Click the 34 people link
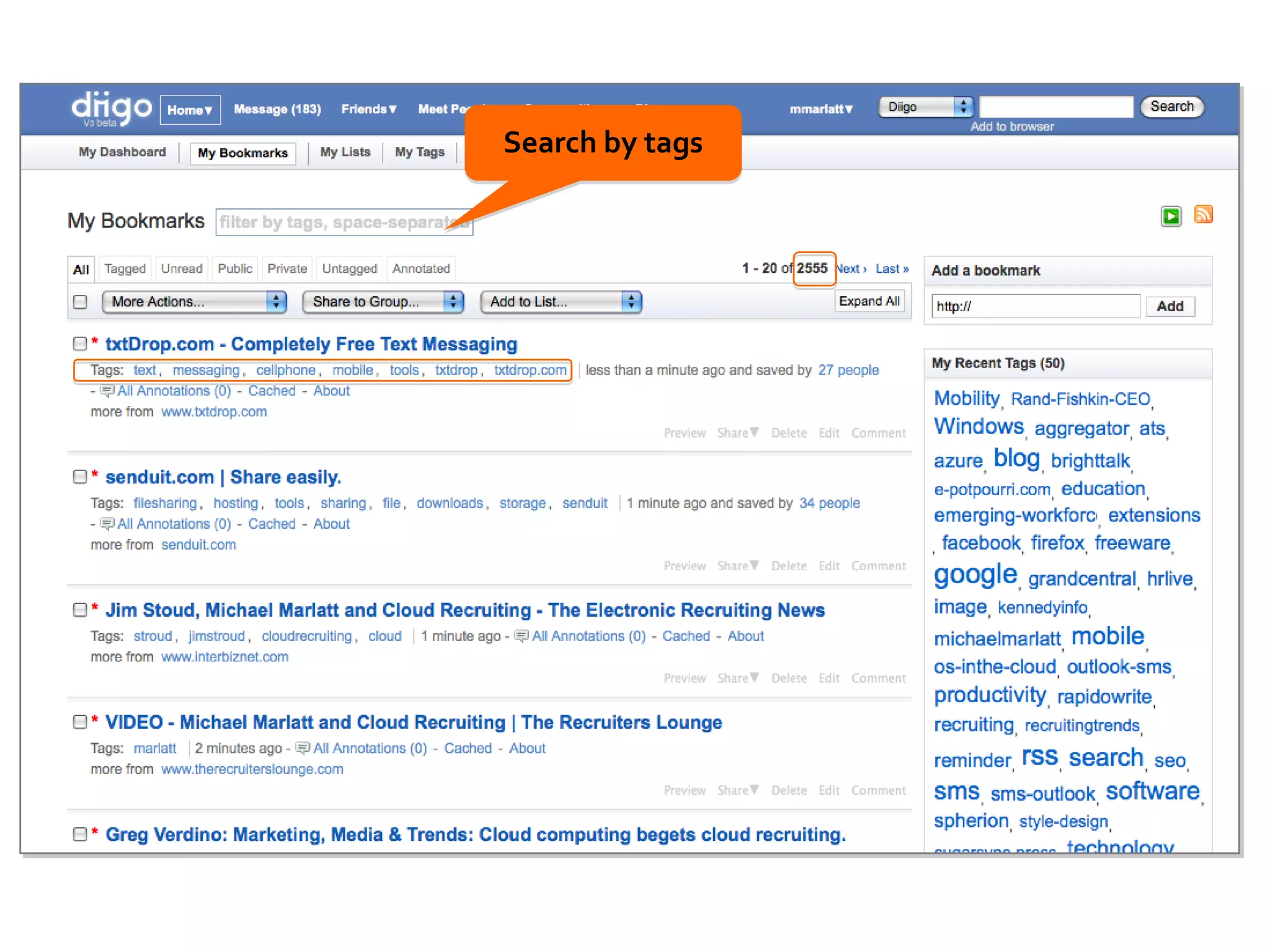1270x952 pixels. click(830, 503)
